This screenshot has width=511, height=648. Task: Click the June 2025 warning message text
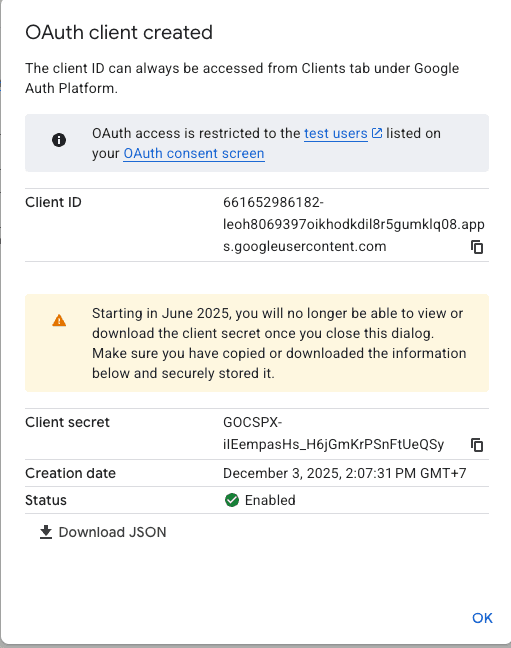pos(279,343)
